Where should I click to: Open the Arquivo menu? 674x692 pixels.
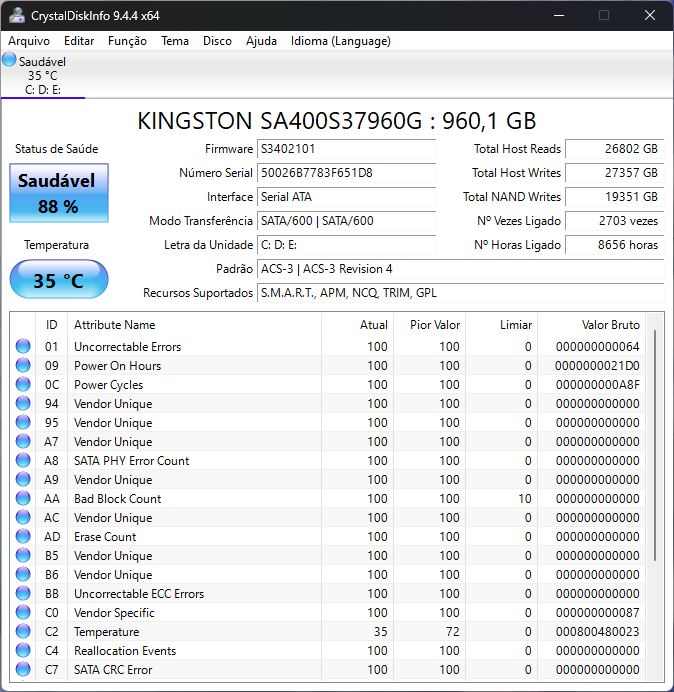pos(29,41)
